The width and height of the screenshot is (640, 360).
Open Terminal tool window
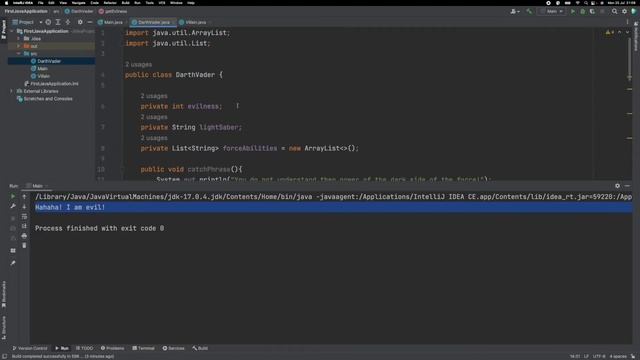tap(143, 348)
